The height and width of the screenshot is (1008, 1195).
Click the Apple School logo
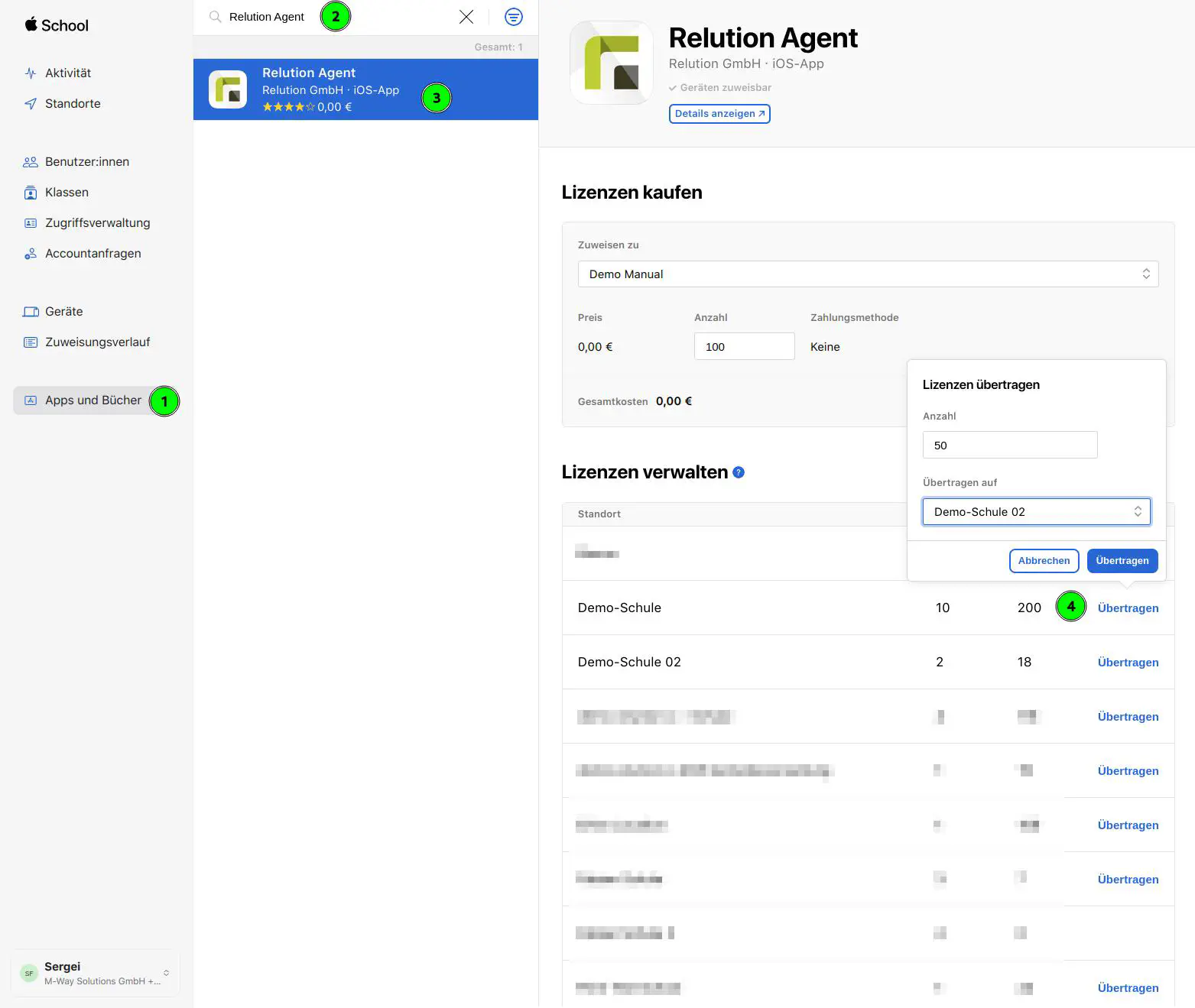click(x=57, y=25)
